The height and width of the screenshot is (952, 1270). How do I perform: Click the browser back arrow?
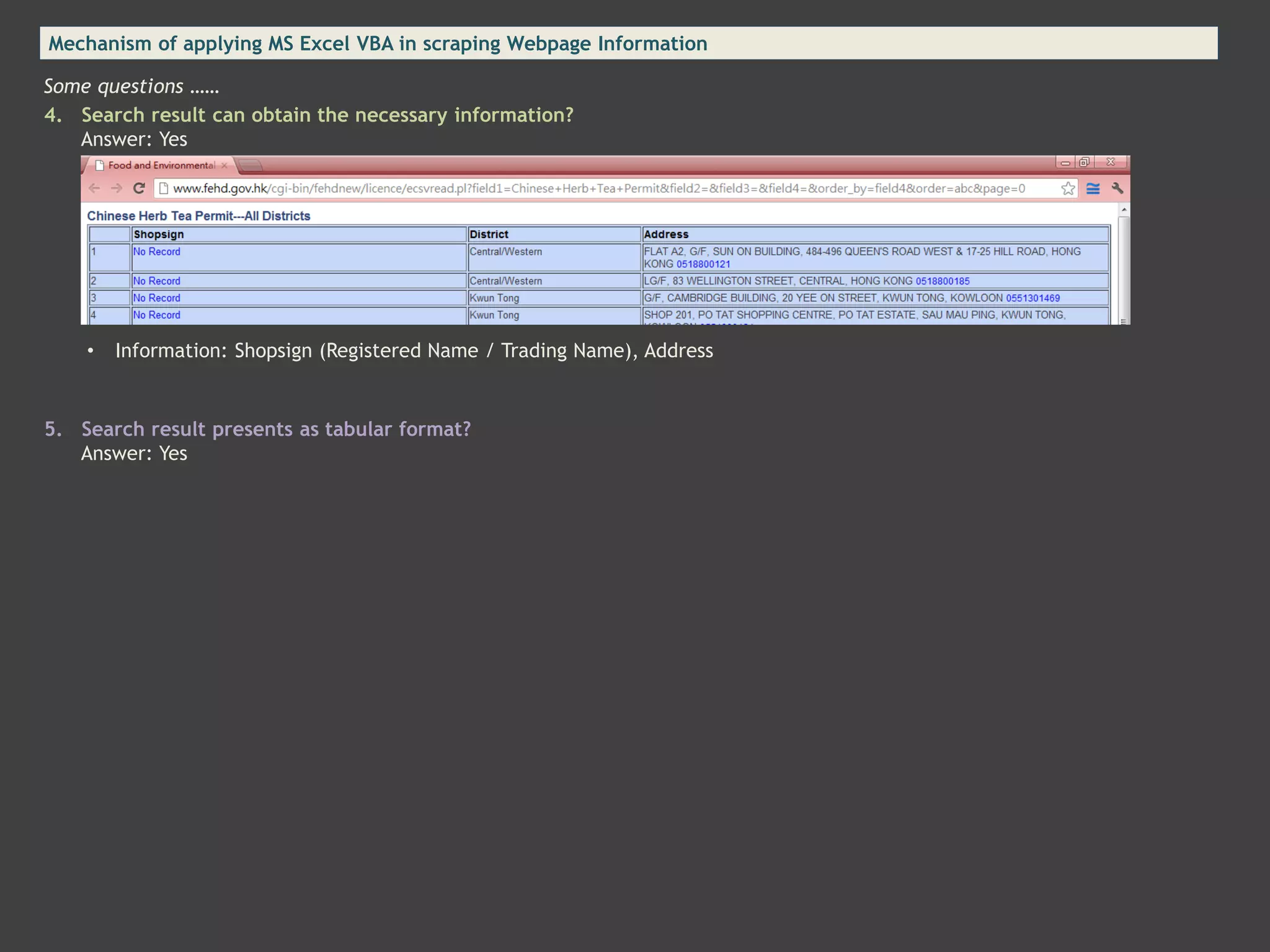click(x=94, y=188)
